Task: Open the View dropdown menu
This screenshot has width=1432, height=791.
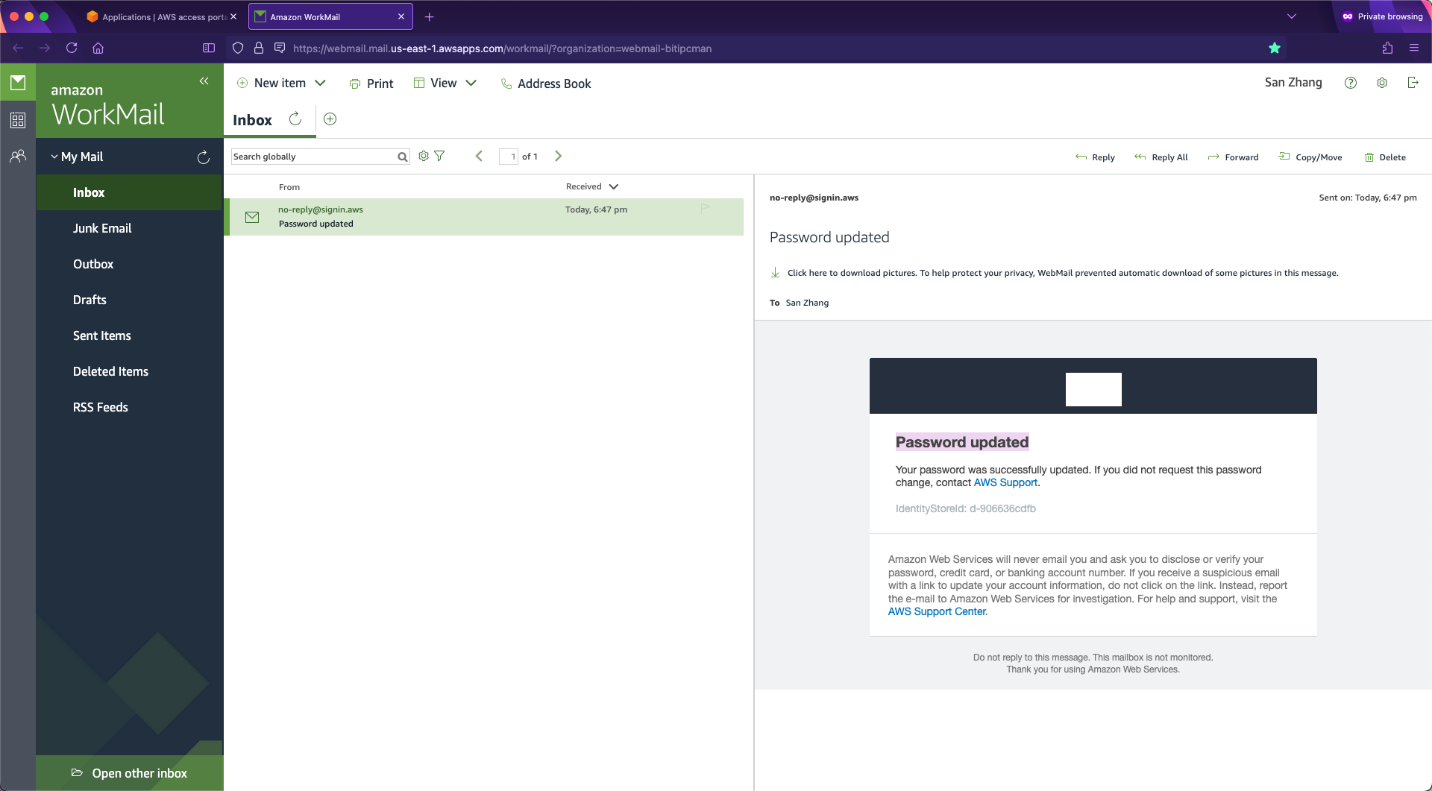Action: tap(445, 83)
